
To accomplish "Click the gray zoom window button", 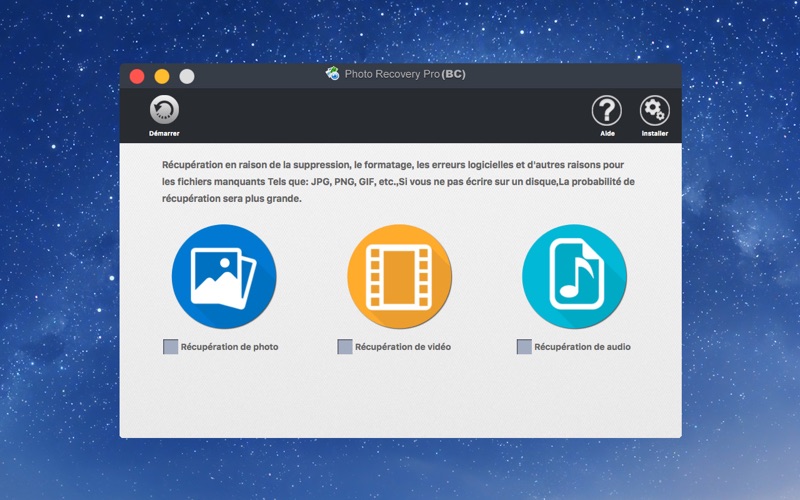I will pos(187,77).
